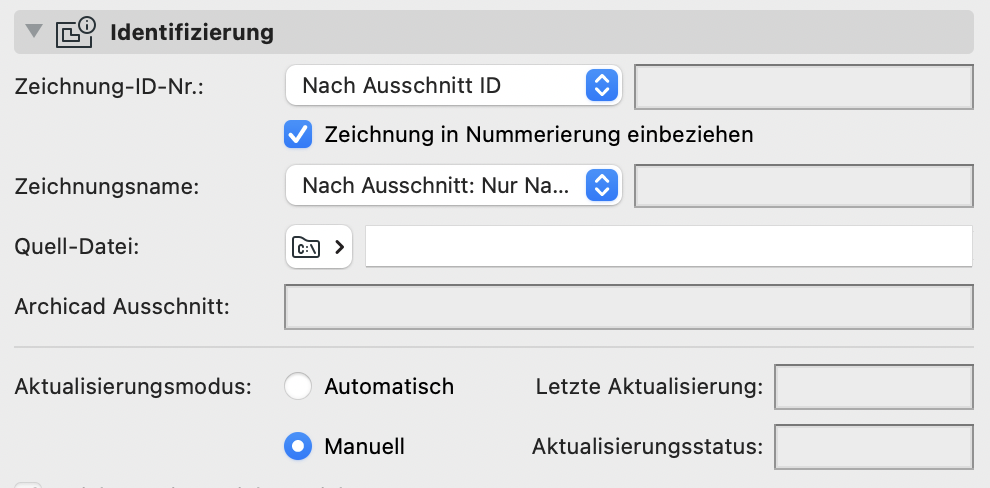Screen dimensions: 990x488
Task: Click the Zeichnungsname text field
Action: [x=804, y=186]
